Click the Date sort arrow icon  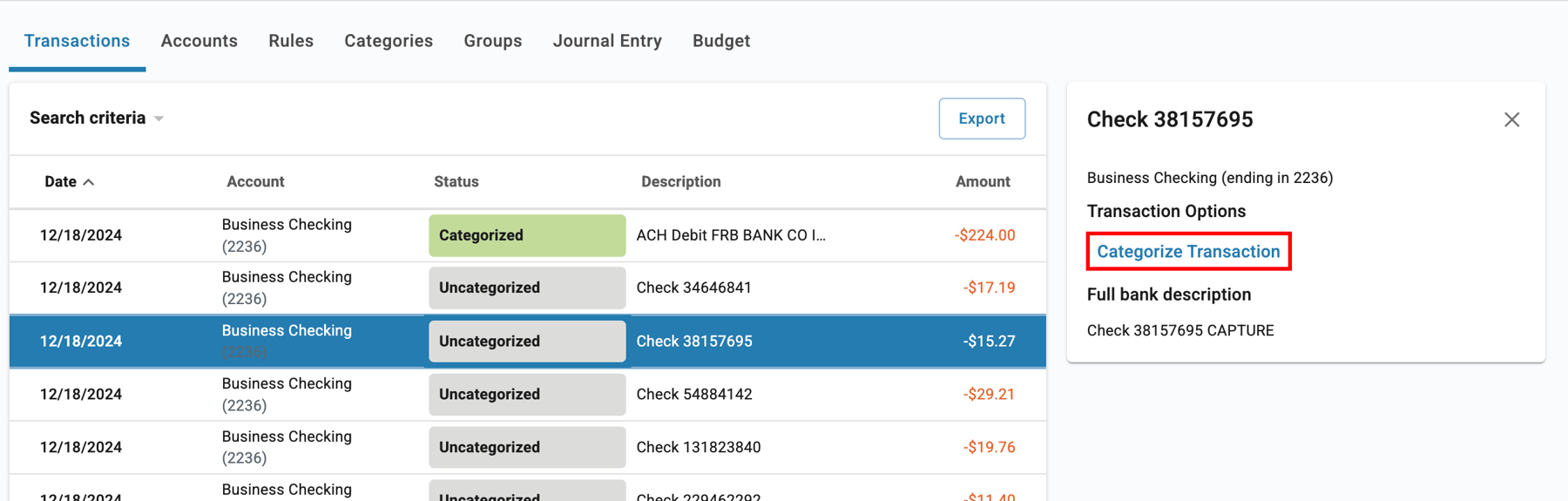point(89,182)
